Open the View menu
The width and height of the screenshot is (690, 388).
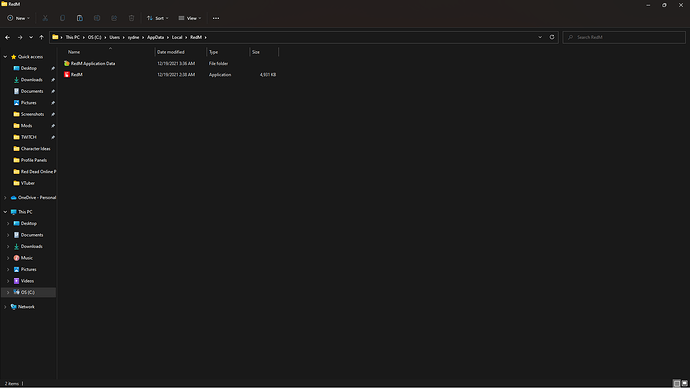190,18
